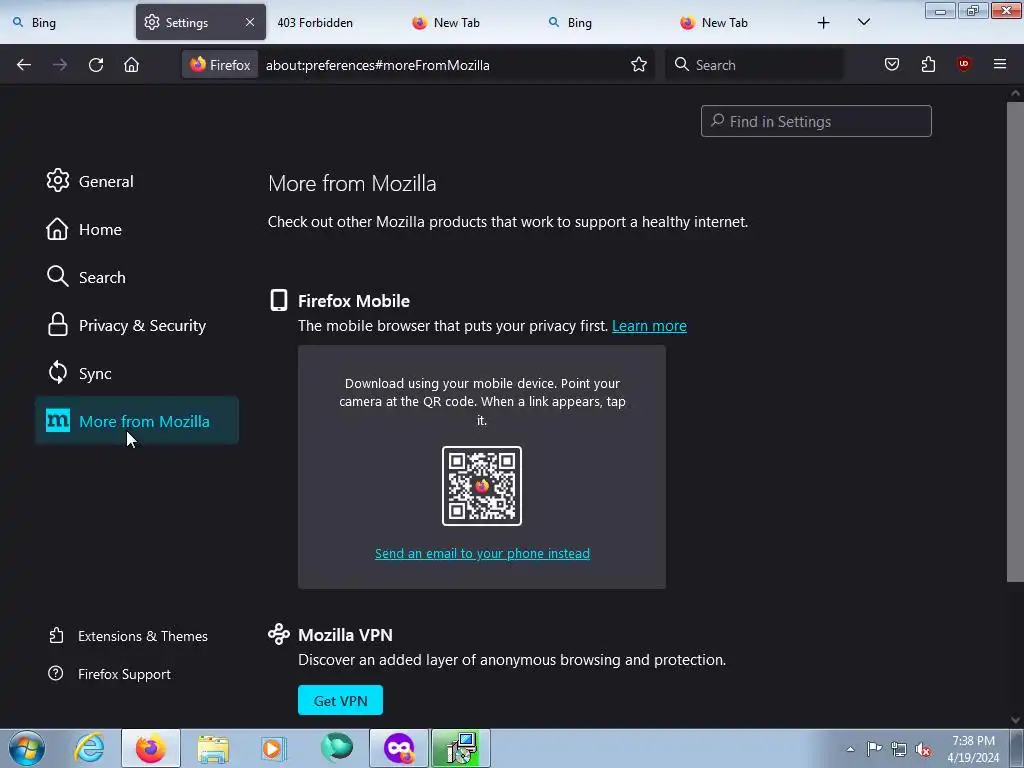The width and height of the screenshot is (1024, 768).
Task: Follow the Learn more link
Action: (x=649, y=326)
